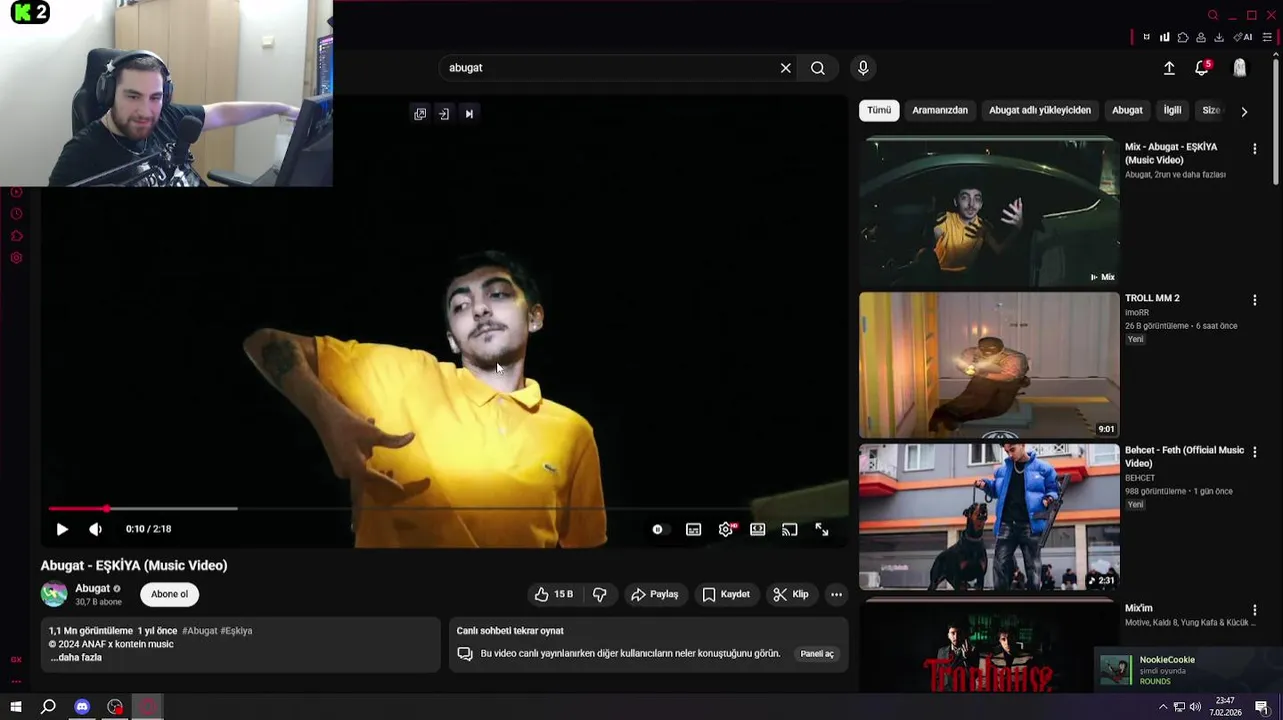
Task: Create a clip with Klip
Action: (x=790, y=594)
